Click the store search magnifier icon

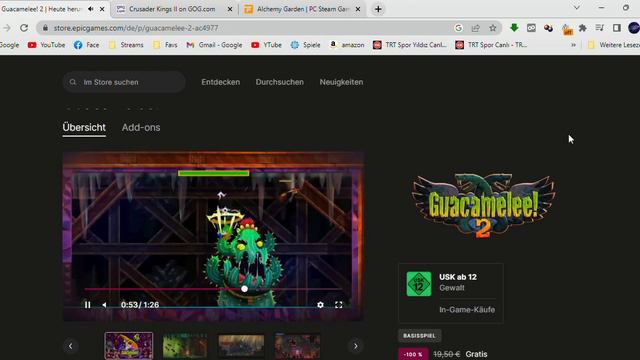point(73,82)
